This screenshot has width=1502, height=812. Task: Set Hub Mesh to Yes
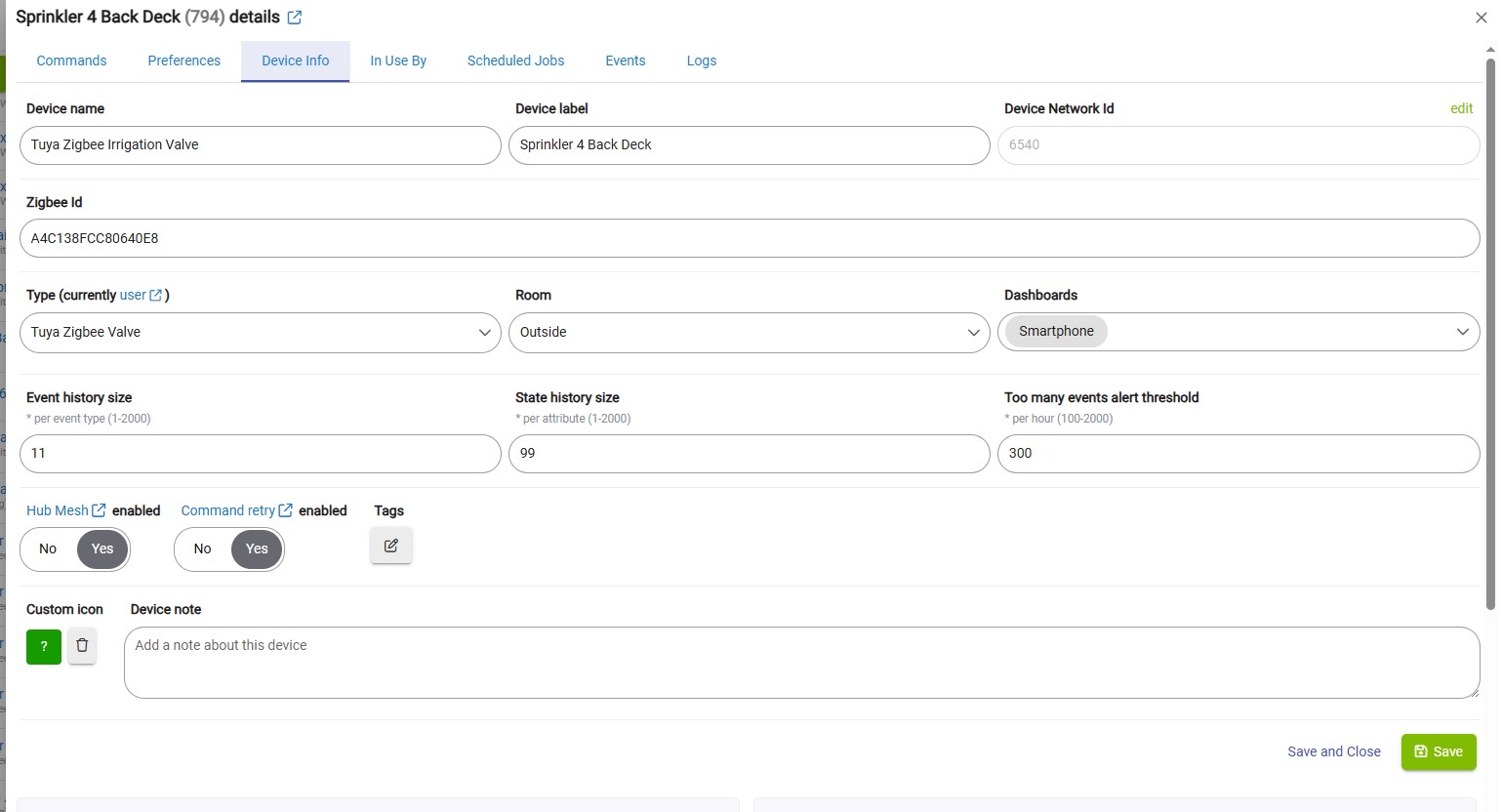(102, 549)
